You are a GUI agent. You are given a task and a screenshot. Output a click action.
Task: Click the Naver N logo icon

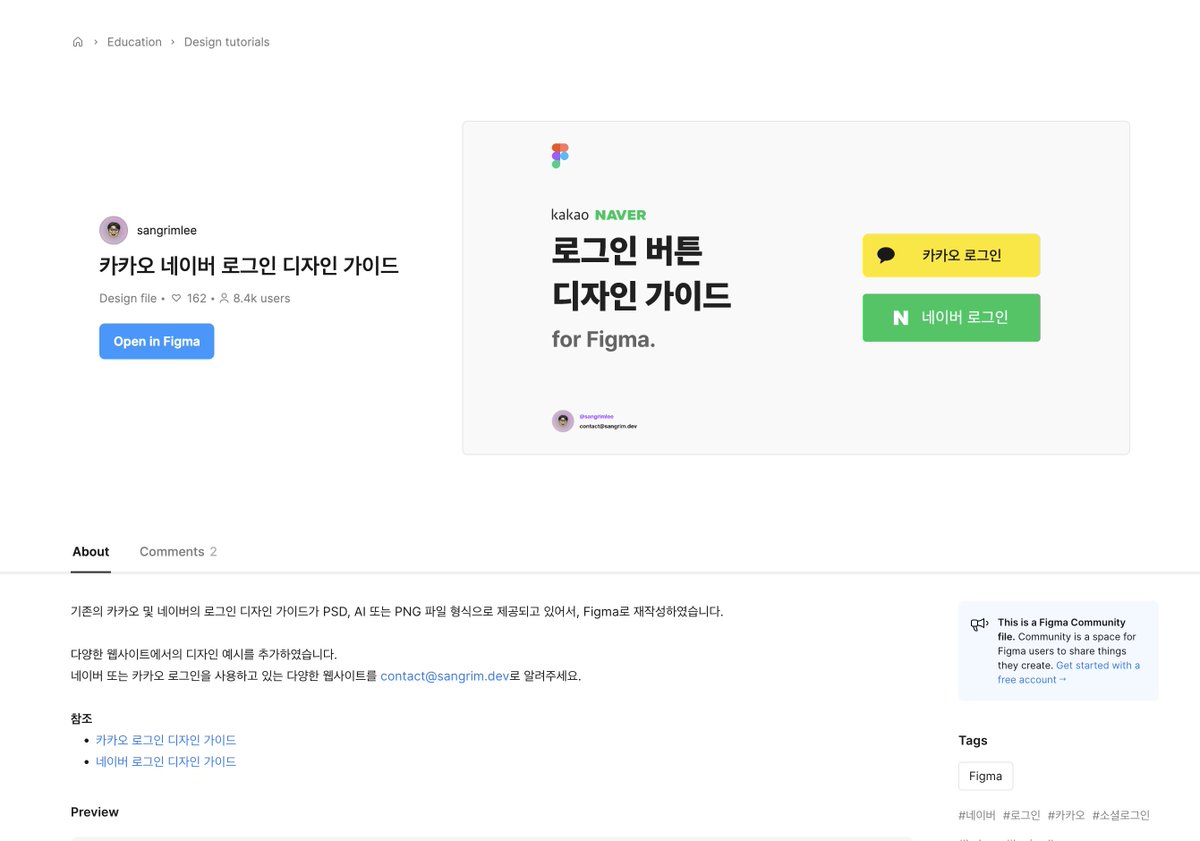tap(901, 318)
